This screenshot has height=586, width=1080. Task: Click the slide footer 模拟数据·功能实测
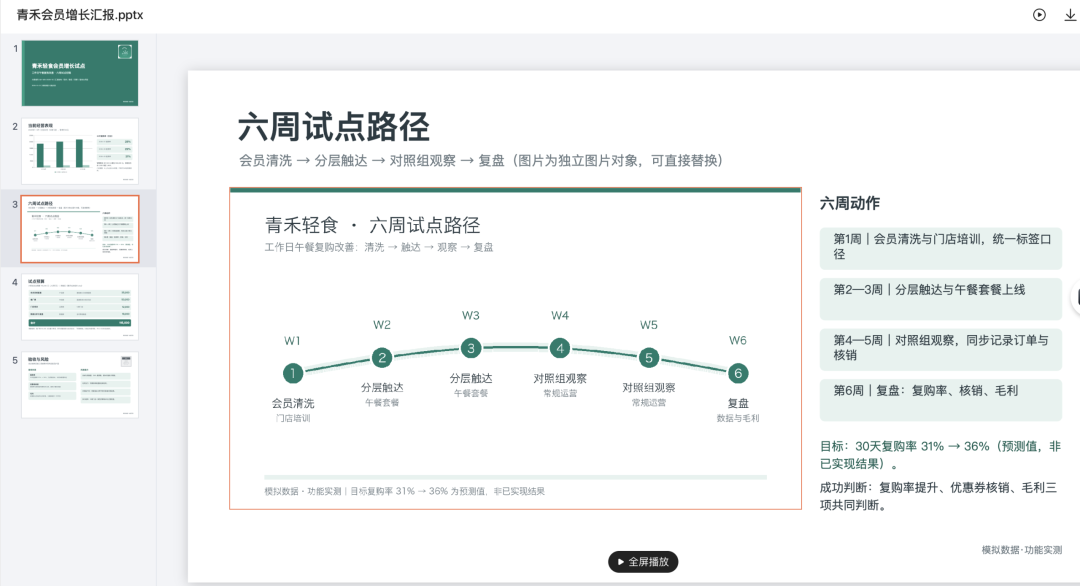1021,550
